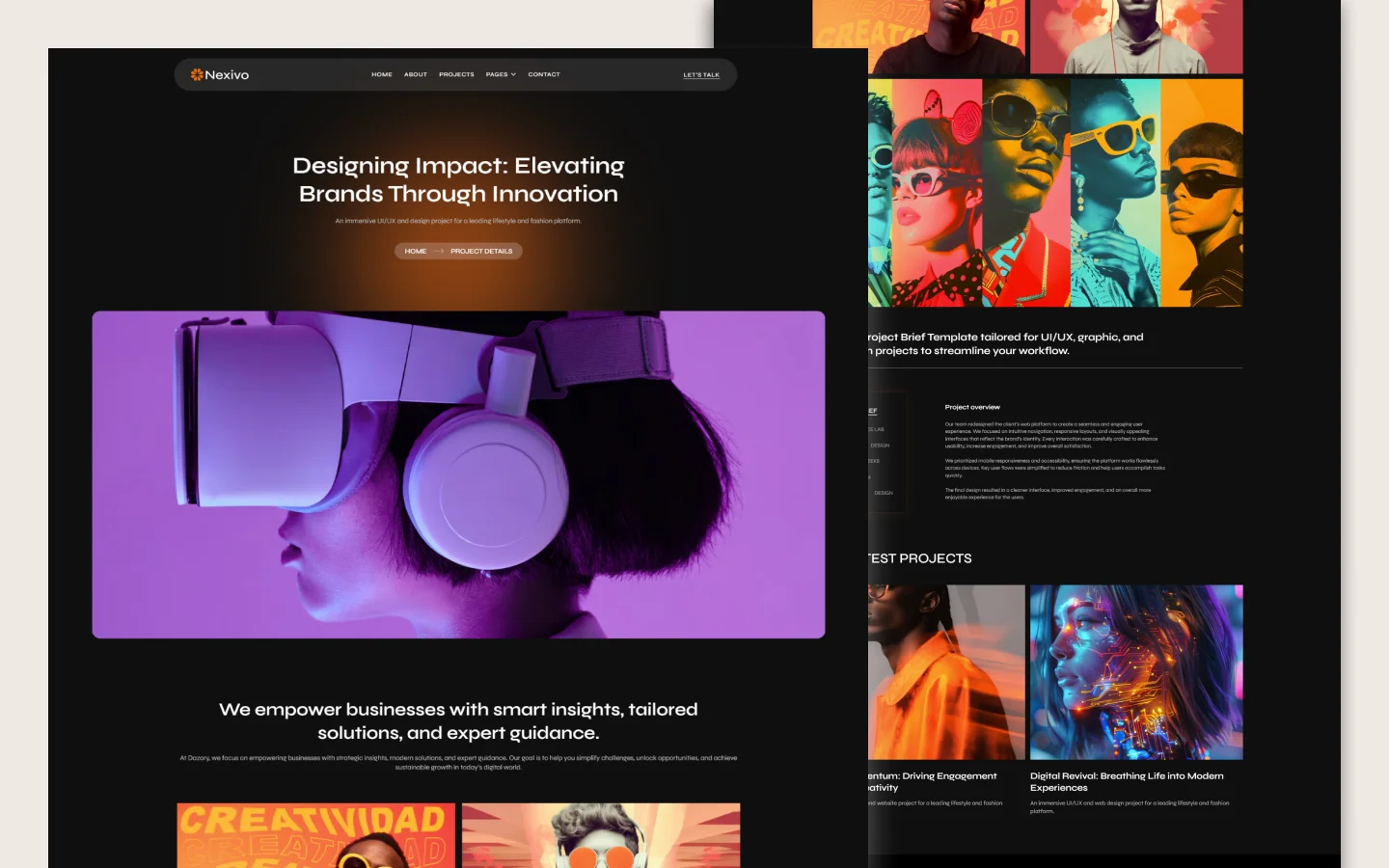The height and width of the screenshot is (868, 1389).
Task: Click the PROJECT DETAILS breadcrumb label
Action: (481, 251)
